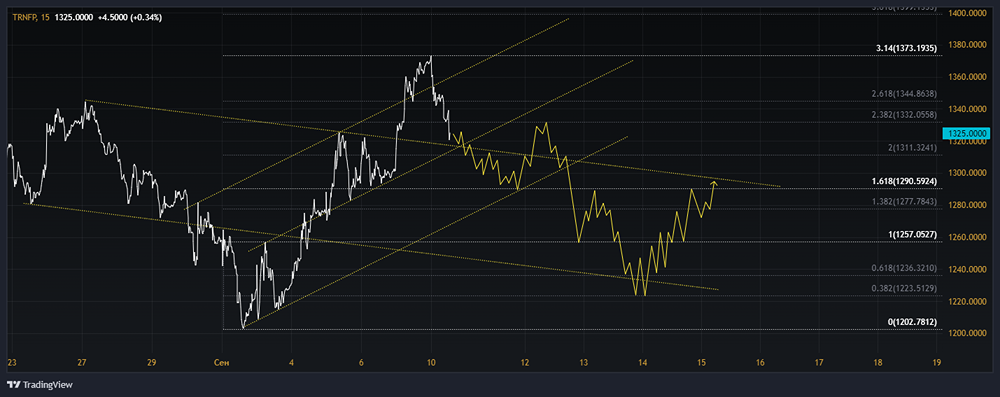Select the 0(1202.7812) Fibonacci level label
Viewport: 1000px width, 397px height.
912,322
